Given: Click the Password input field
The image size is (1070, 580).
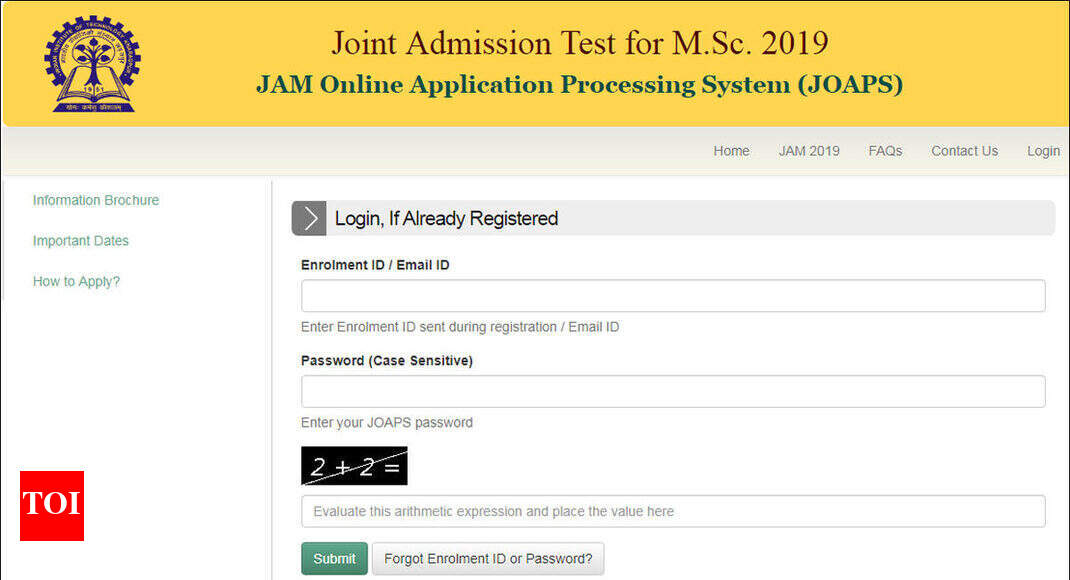Looking at the screenshot, I should pyautogui.click(x=672, y=391).
